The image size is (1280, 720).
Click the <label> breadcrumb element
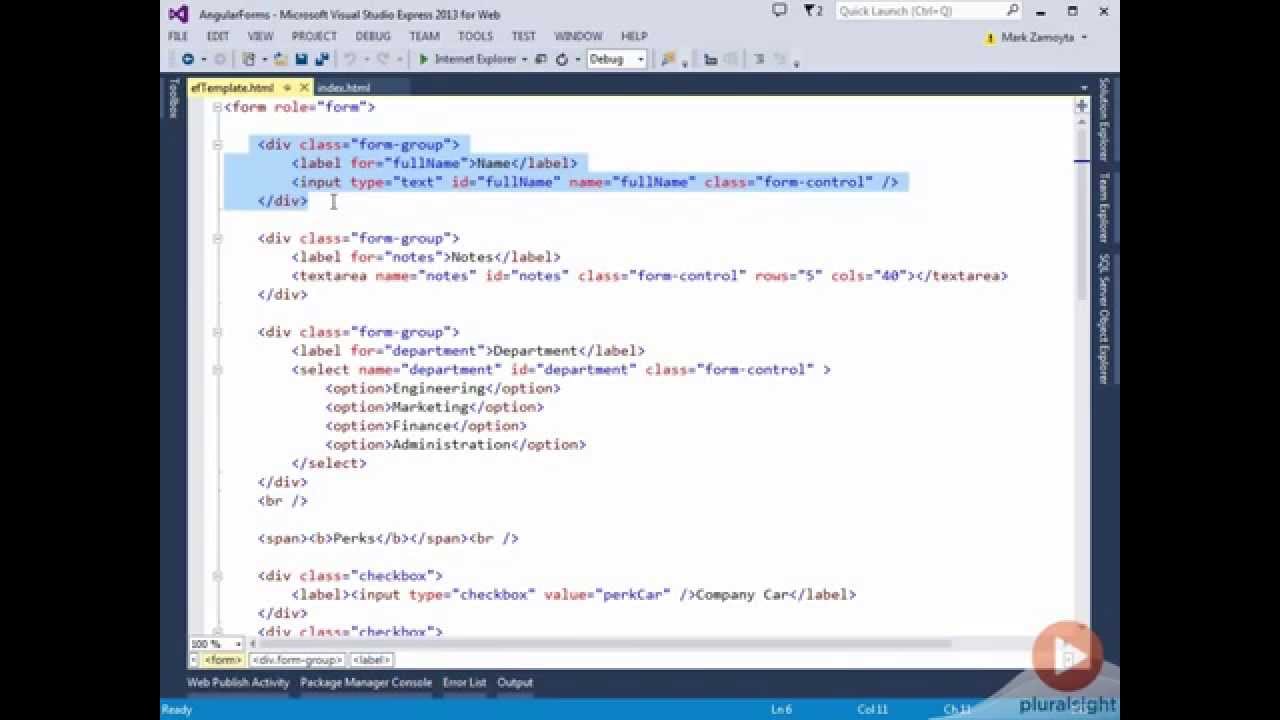372,660
